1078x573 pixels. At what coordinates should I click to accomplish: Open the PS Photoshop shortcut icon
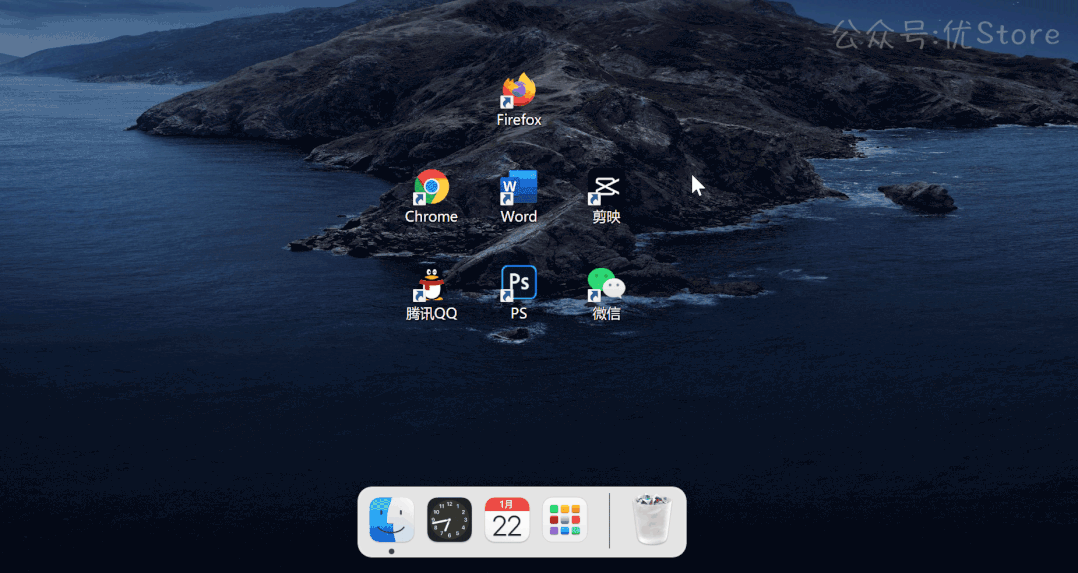pos(519,283)
